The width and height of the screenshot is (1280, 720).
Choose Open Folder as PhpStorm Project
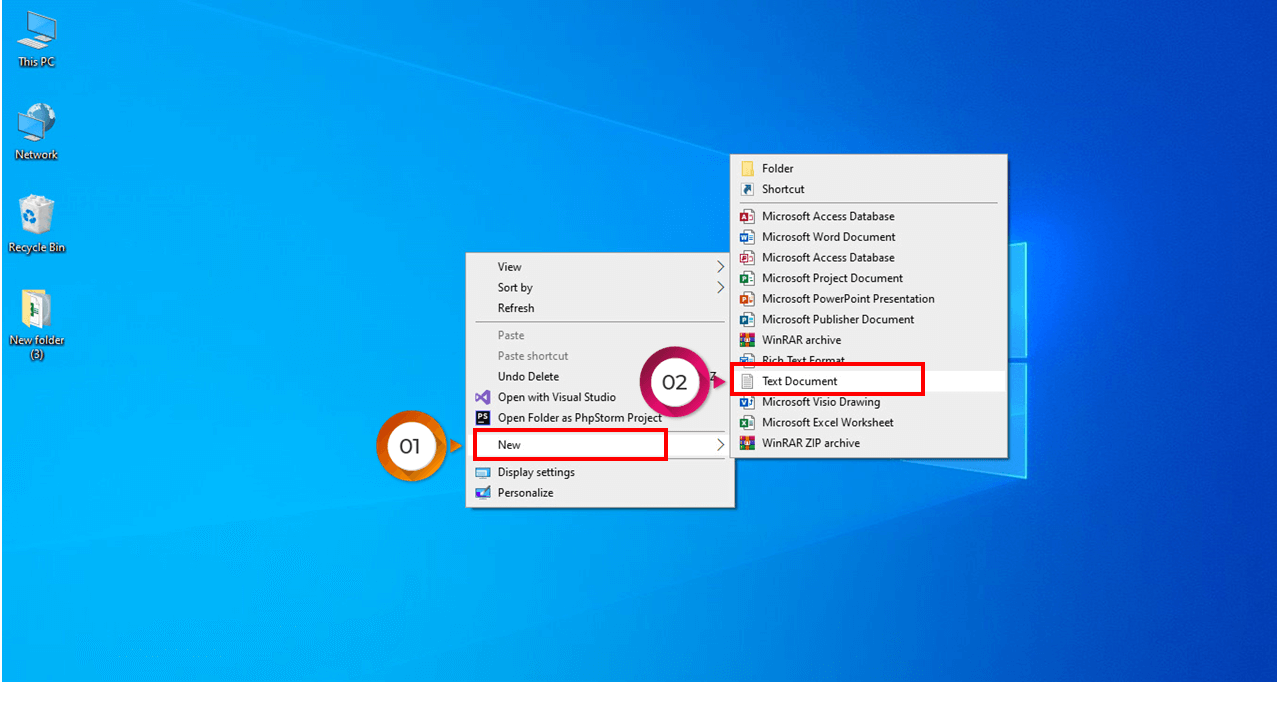(579, 418)
